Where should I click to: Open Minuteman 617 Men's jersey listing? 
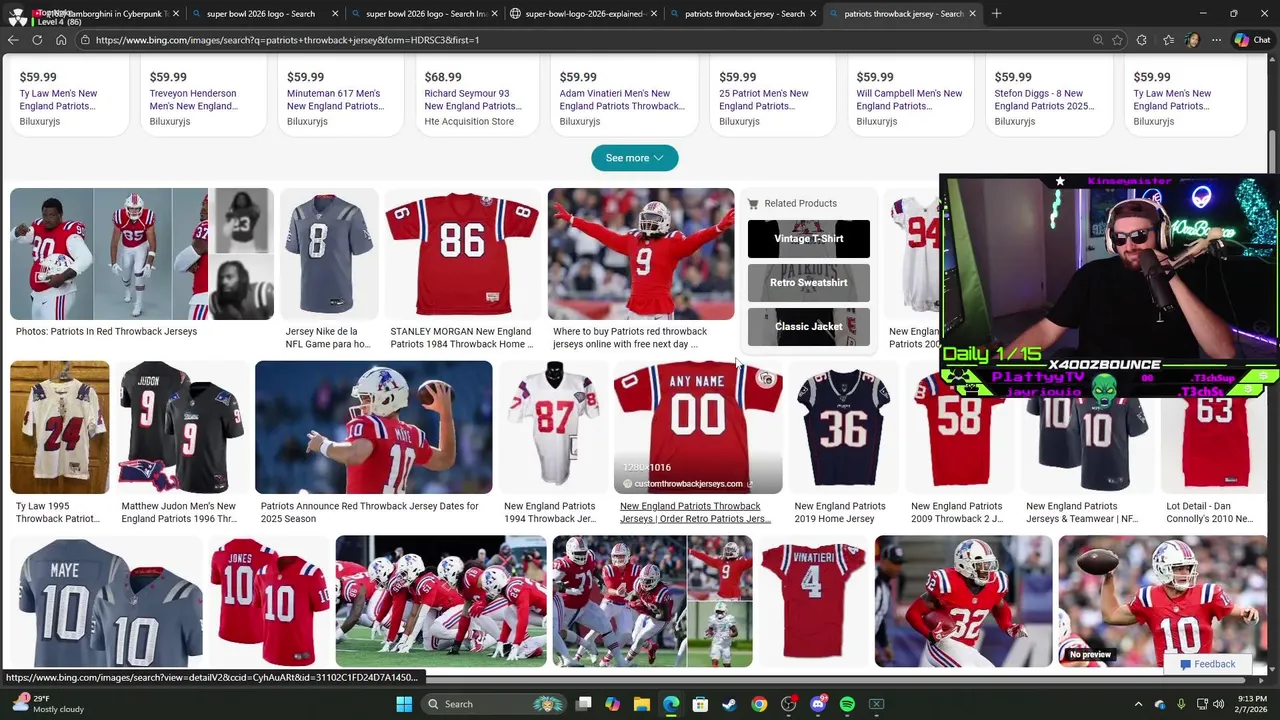(335, 100)
